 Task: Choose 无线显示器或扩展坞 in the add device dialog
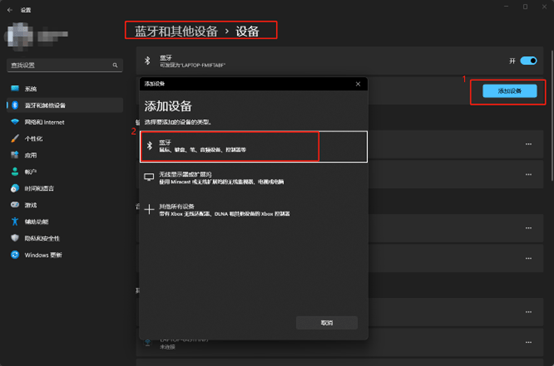pyautogui.click(x=254, y=178)
